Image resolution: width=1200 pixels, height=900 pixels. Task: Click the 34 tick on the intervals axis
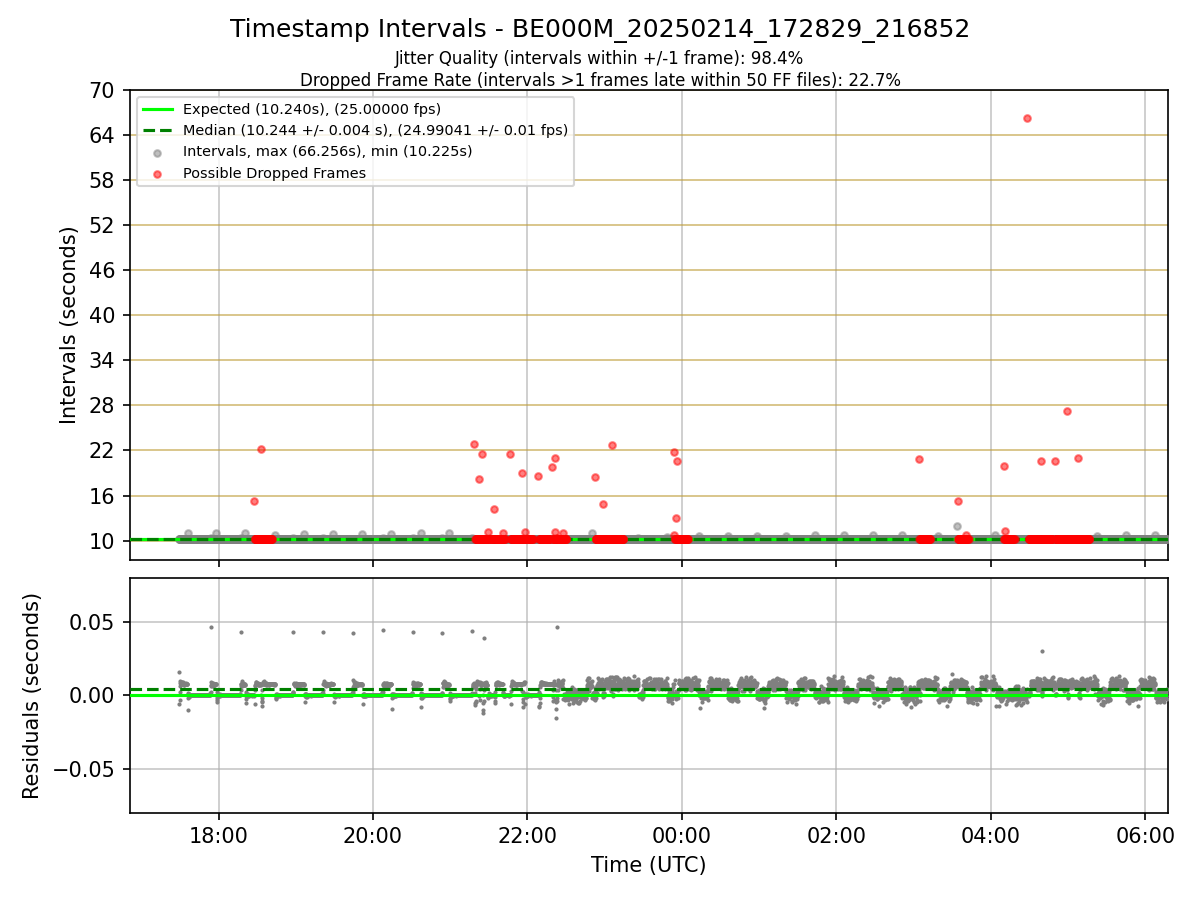coord(104,360)
